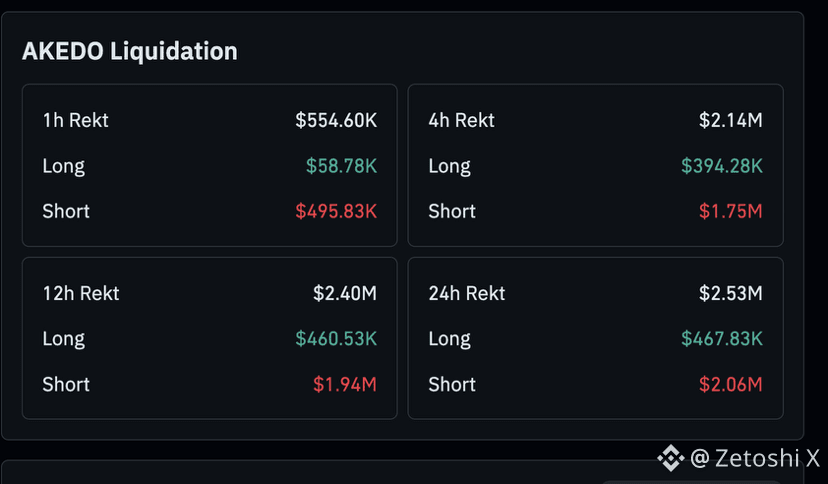Open the @ Zetoshi X watermark handle
The image size is (828, 484).
[x=755, y=458]
